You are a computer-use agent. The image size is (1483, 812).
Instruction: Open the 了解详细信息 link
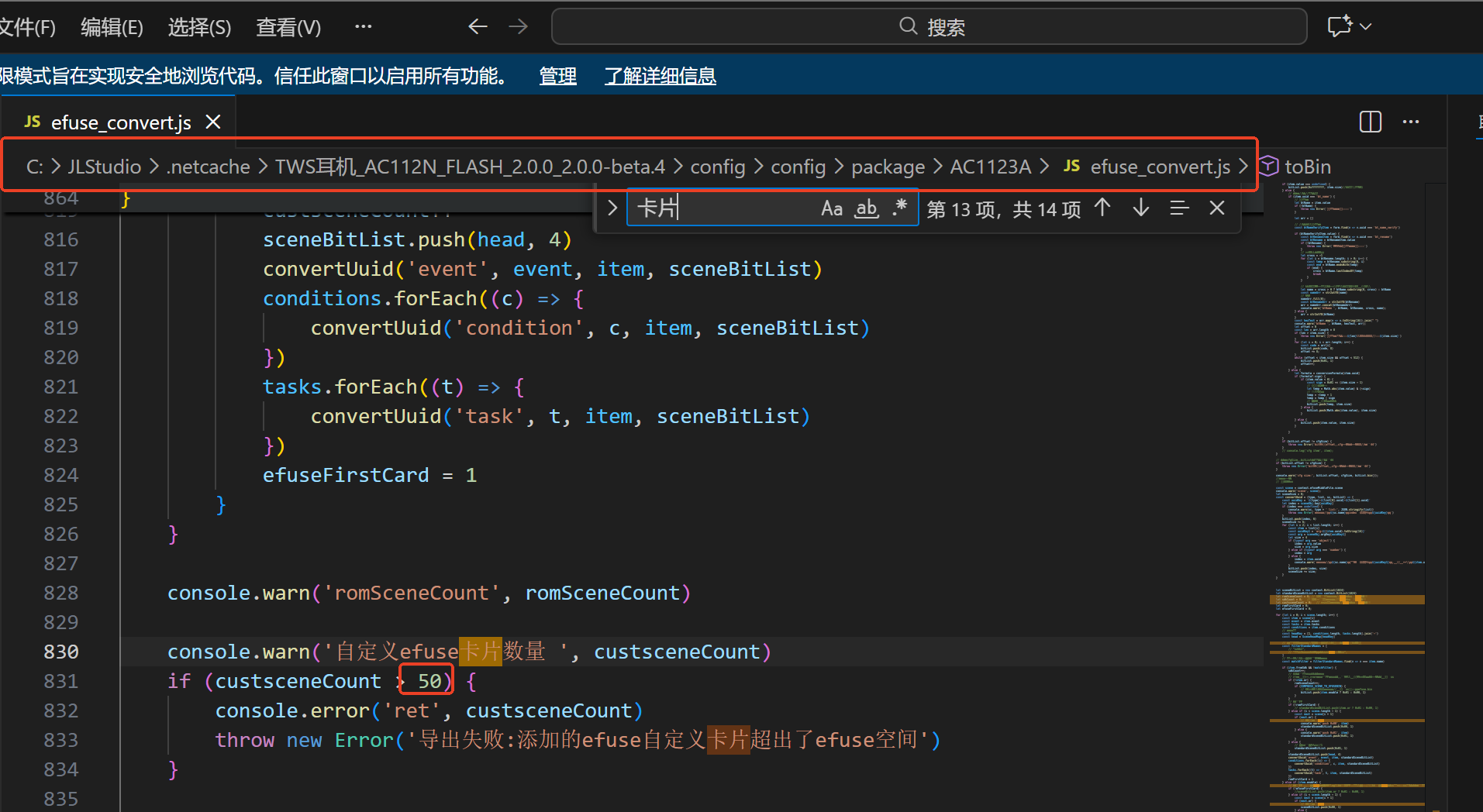pos(660,76)
